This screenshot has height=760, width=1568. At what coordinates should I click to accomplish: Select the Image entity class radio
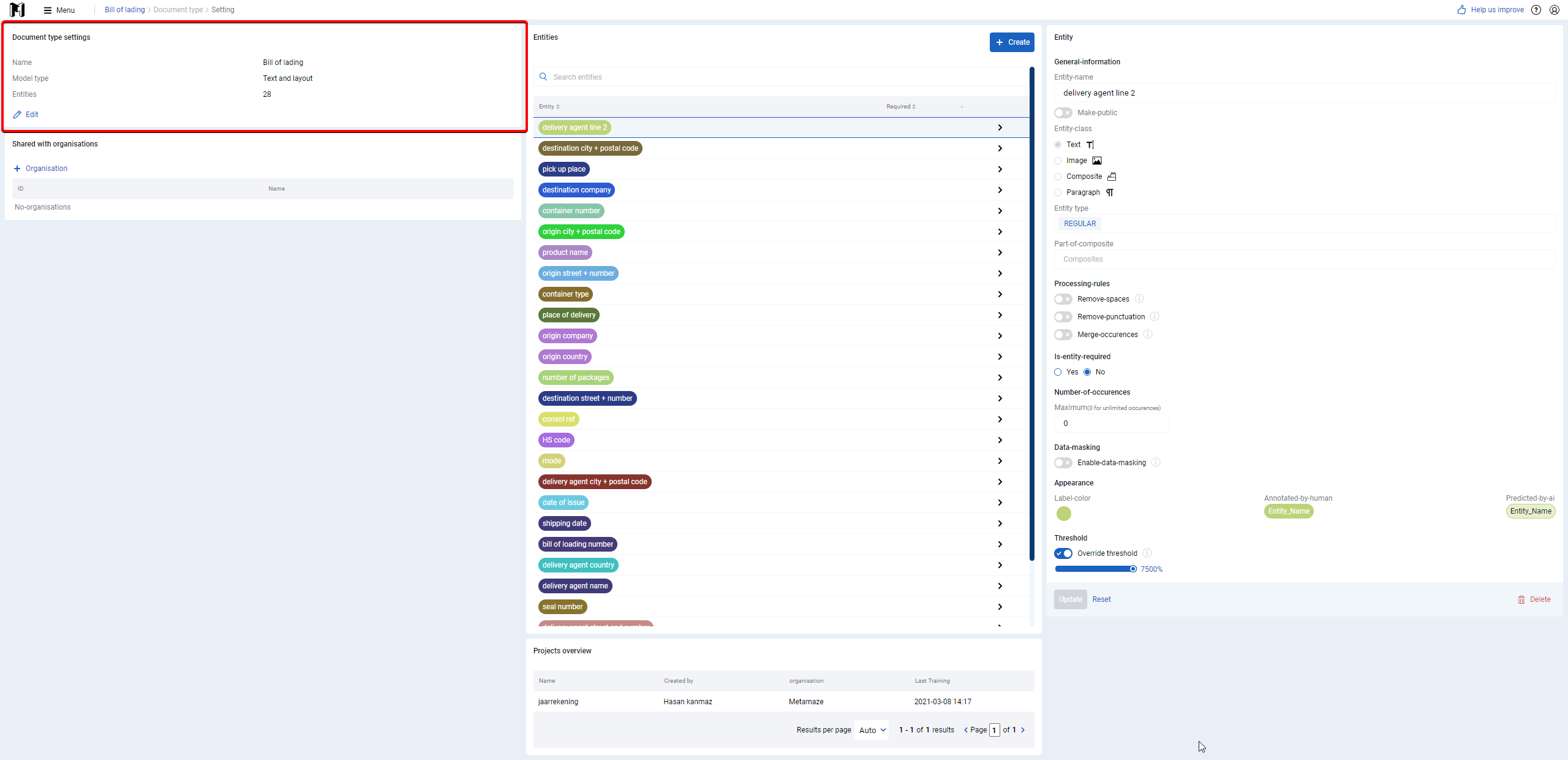click(1058, 161)
